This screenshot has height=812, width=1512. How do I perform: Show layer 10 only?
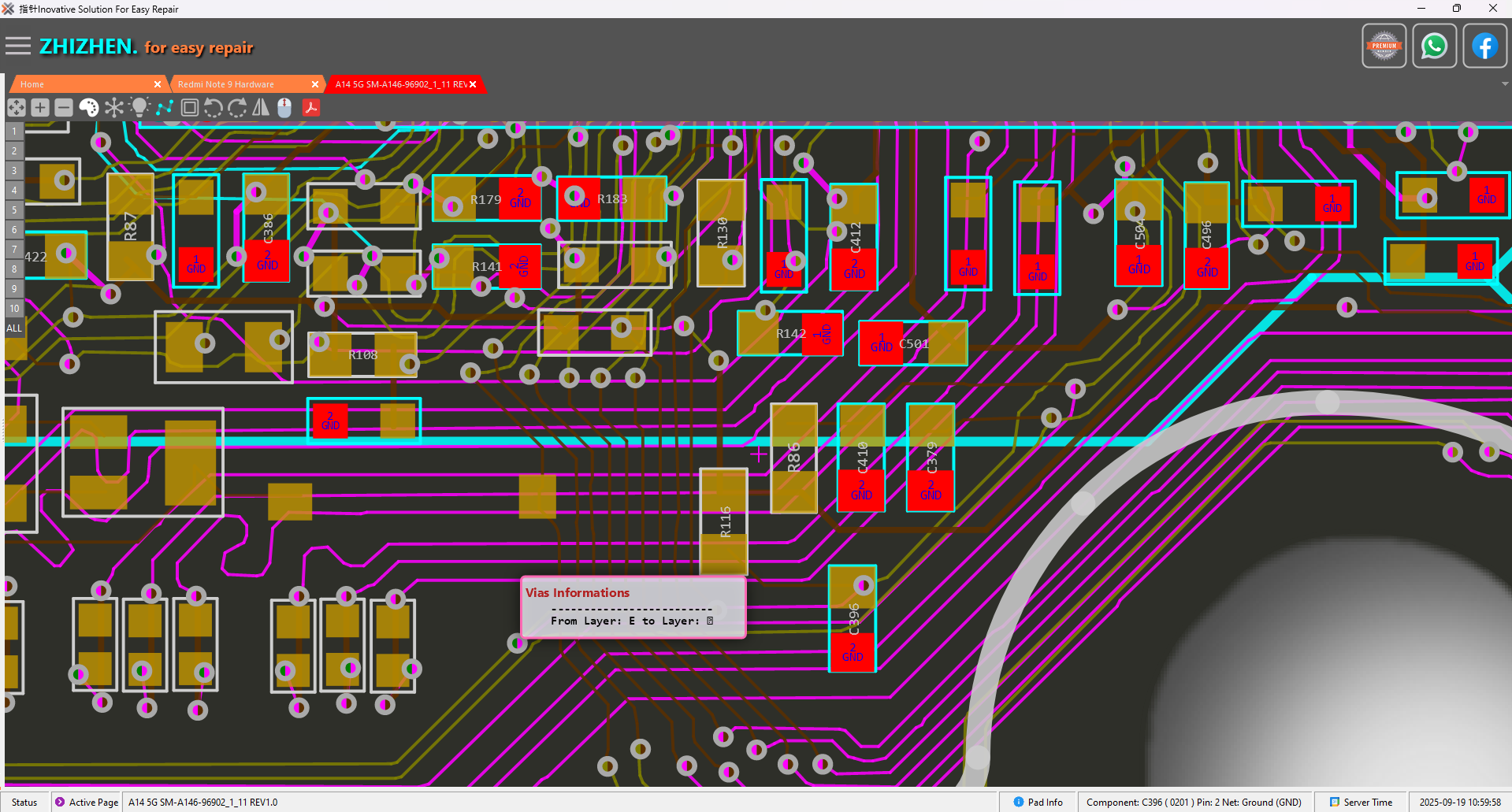tap(14, 308)
